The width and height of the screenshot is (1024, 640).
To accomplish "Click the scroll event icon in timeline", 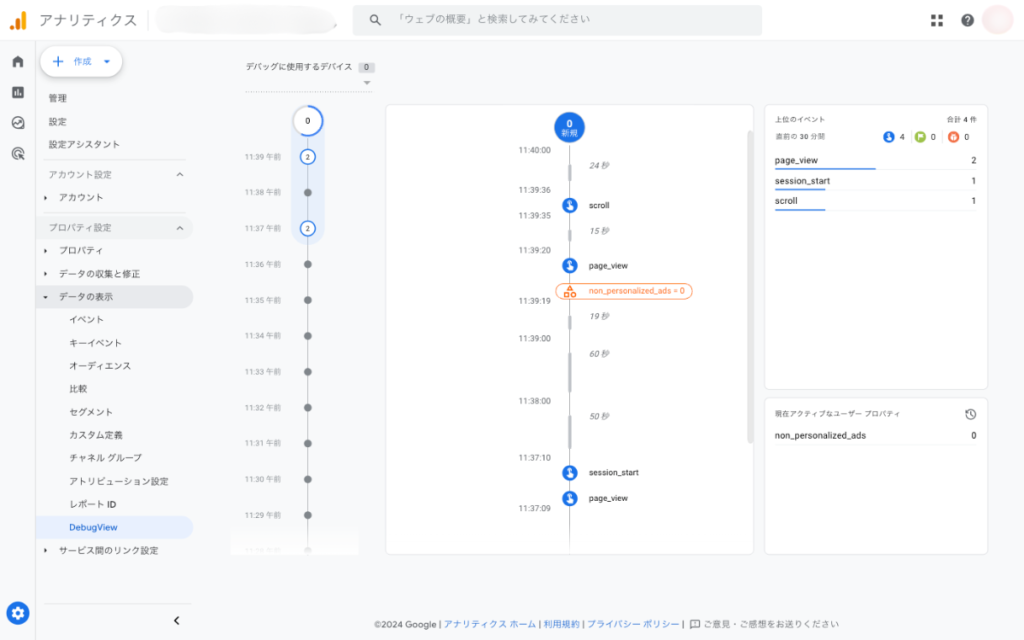I will pyautogui.click(x=569, y=205).
